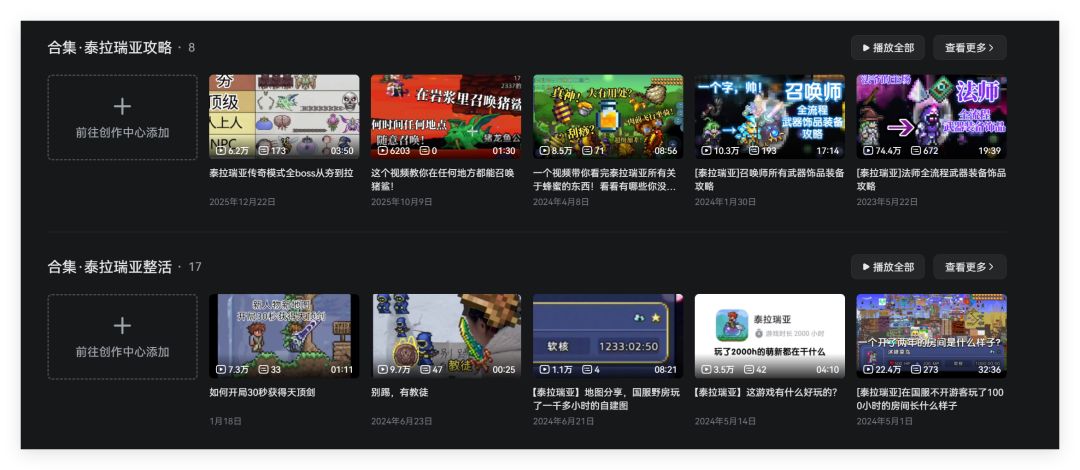Open 地图分享 video thumbnail lasting 08:21
This screenshot has height=470, width=1080.
(x=608, y=336)
